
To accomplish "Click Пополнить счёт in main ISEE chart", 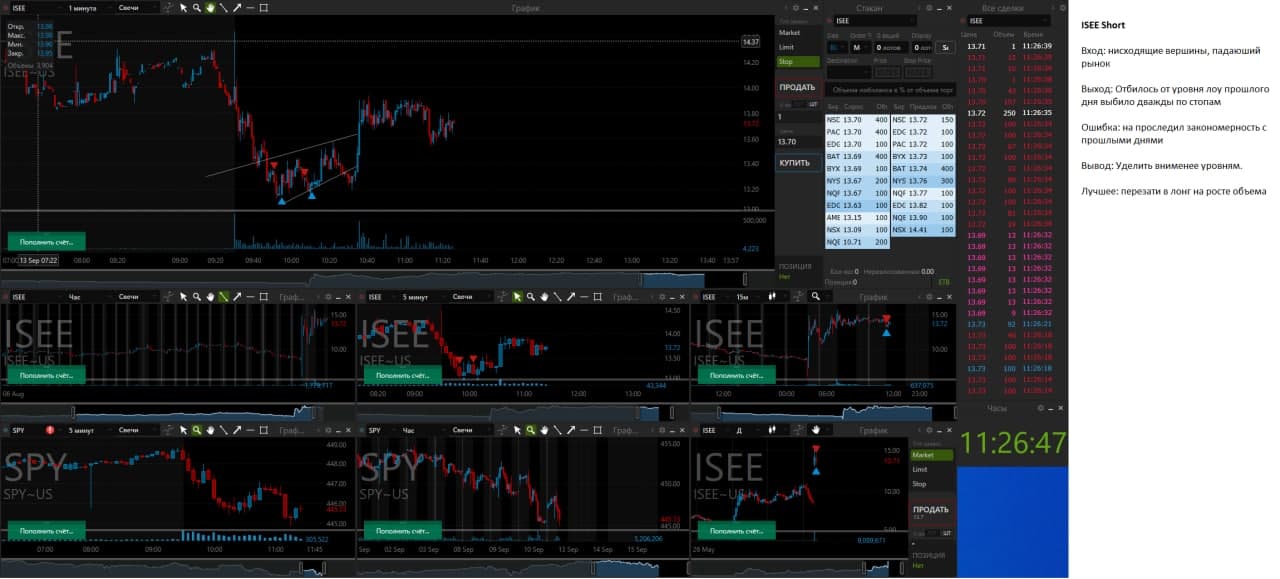I will pyautogui.click(x=46, y=241).
